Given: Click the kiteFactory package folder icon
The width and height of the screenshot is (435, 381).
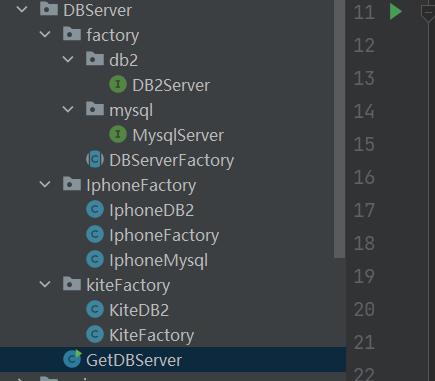Looking at the screenshot, I should [72, 284].
